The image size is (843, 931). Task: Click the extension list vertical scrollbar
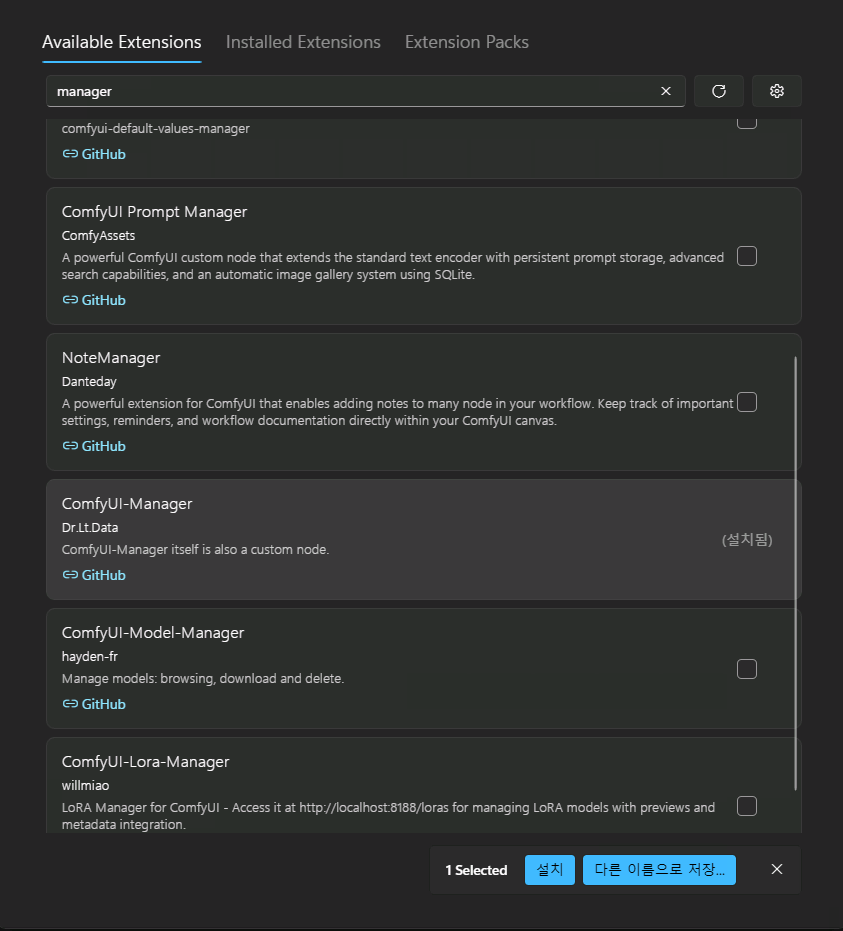click(x=796, y=570)
